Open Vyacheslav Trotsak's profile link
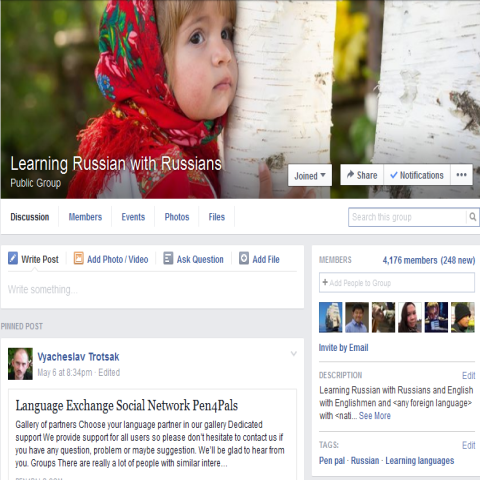Screen dimensions: 480x480 click(x=78, y=357)
